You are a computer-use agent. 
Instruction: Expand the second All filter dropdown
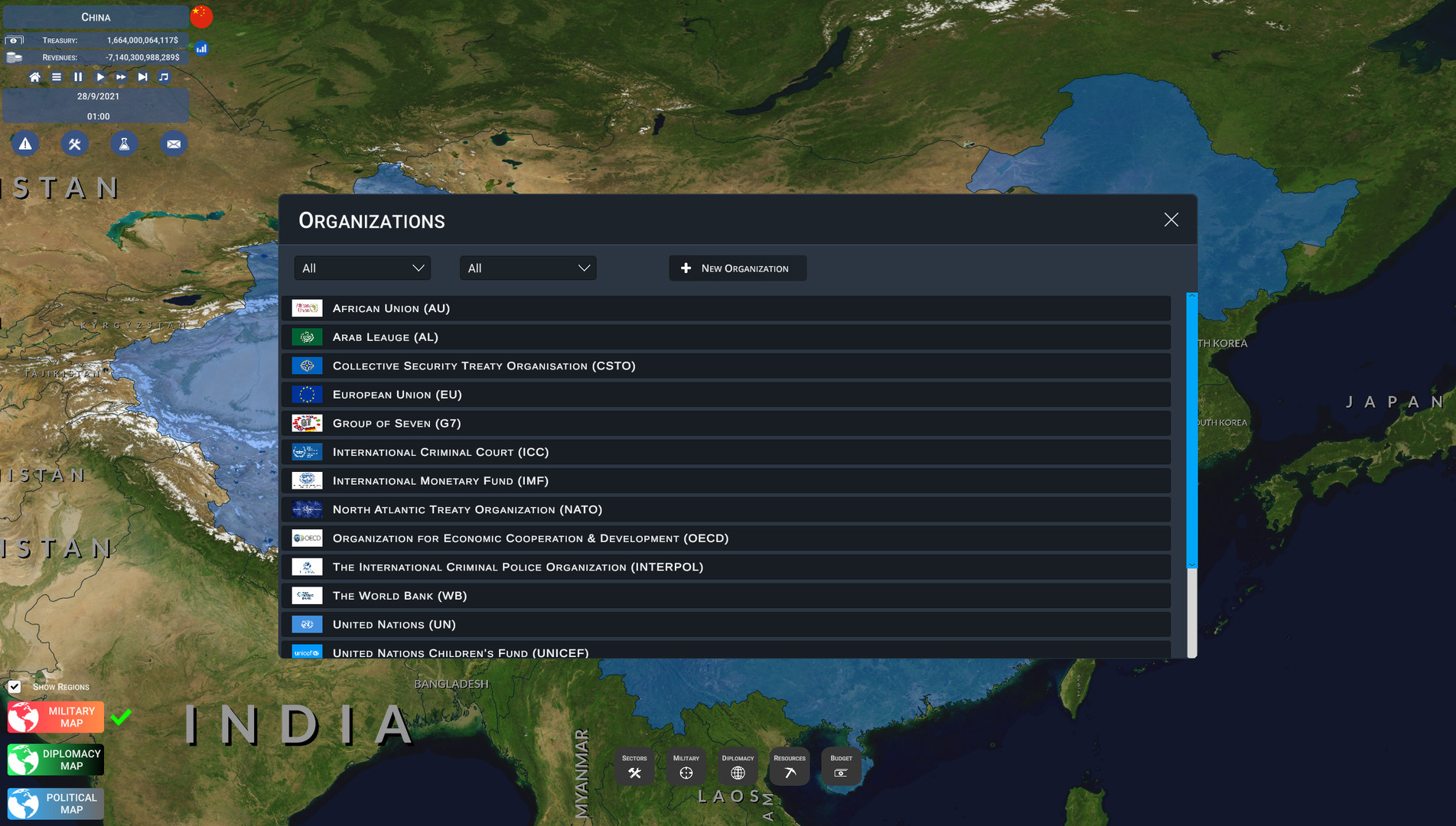tap(528, 268)
